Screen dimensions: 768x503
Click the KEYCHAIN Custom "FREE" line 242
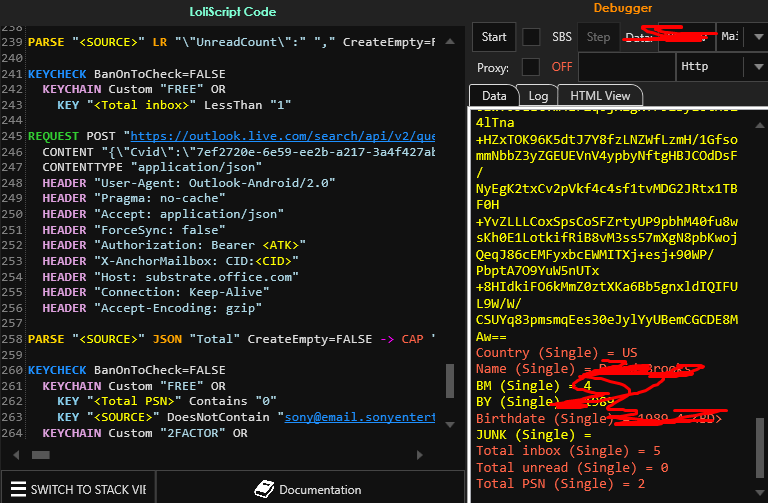click(134, 90)
